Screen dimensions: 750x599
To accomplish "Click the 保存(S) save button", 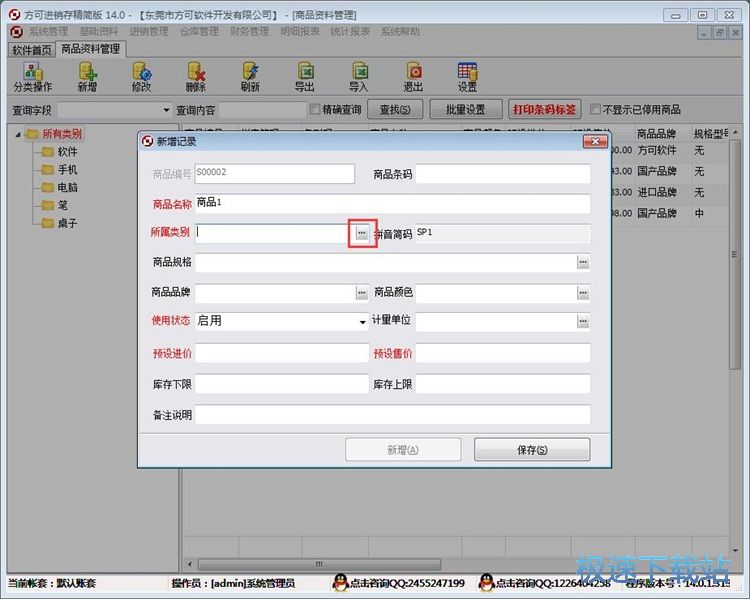I will coord(532,450).
